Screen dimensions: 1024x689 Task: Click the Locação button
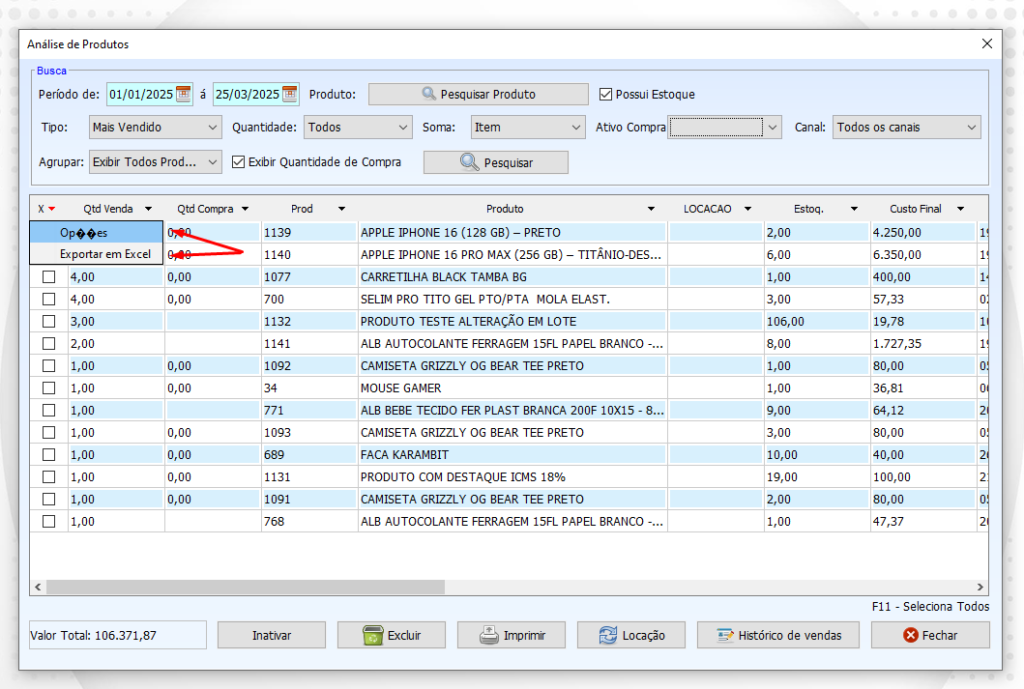click(x=631, y=635)
